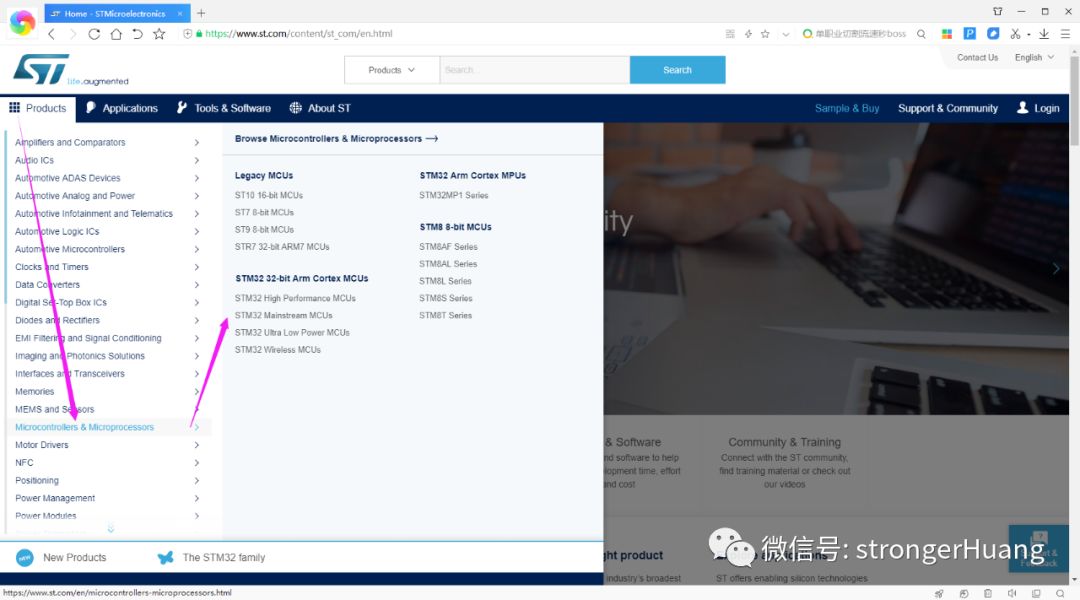This screenshot has width=1080, height=600.
Task: Click the scissors screenshot icon
Action: point(1015,34)
